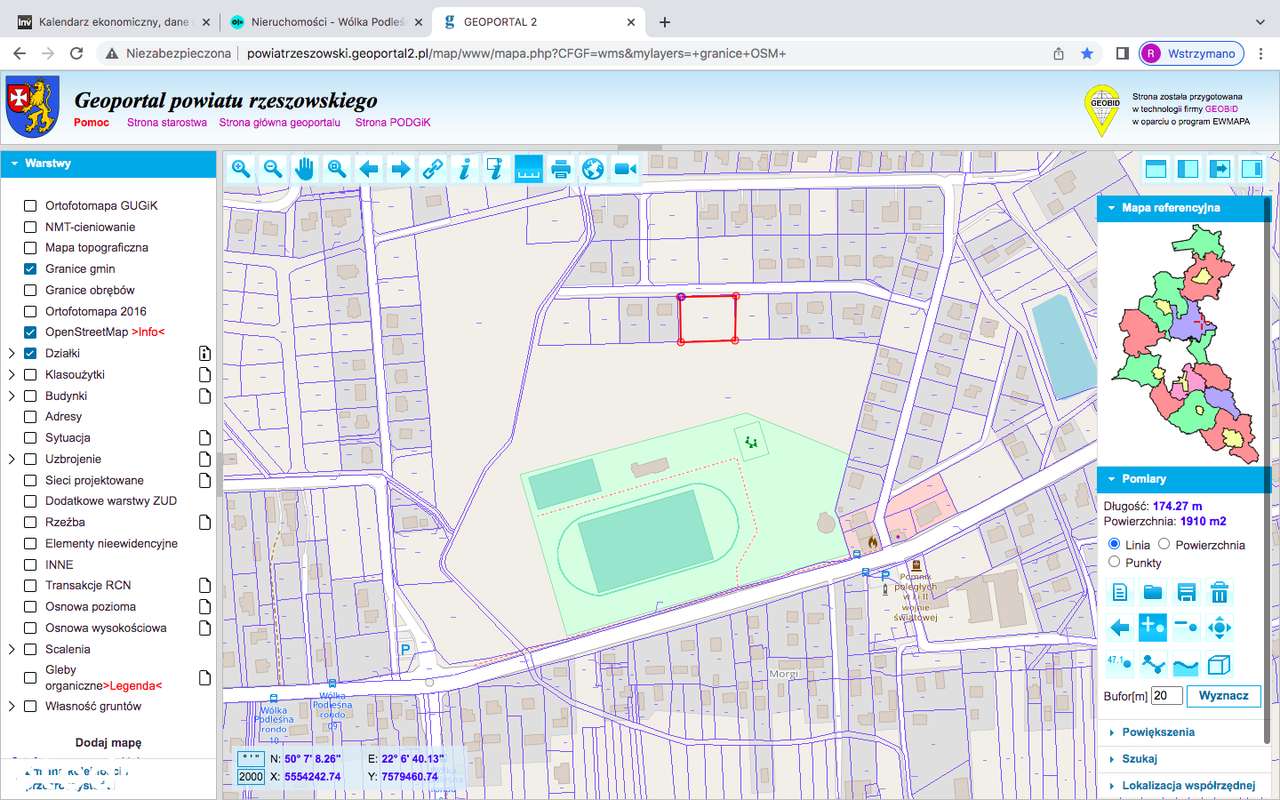Expand the Powiększenia panel
1280x800 pixels.
(1157, 732)
